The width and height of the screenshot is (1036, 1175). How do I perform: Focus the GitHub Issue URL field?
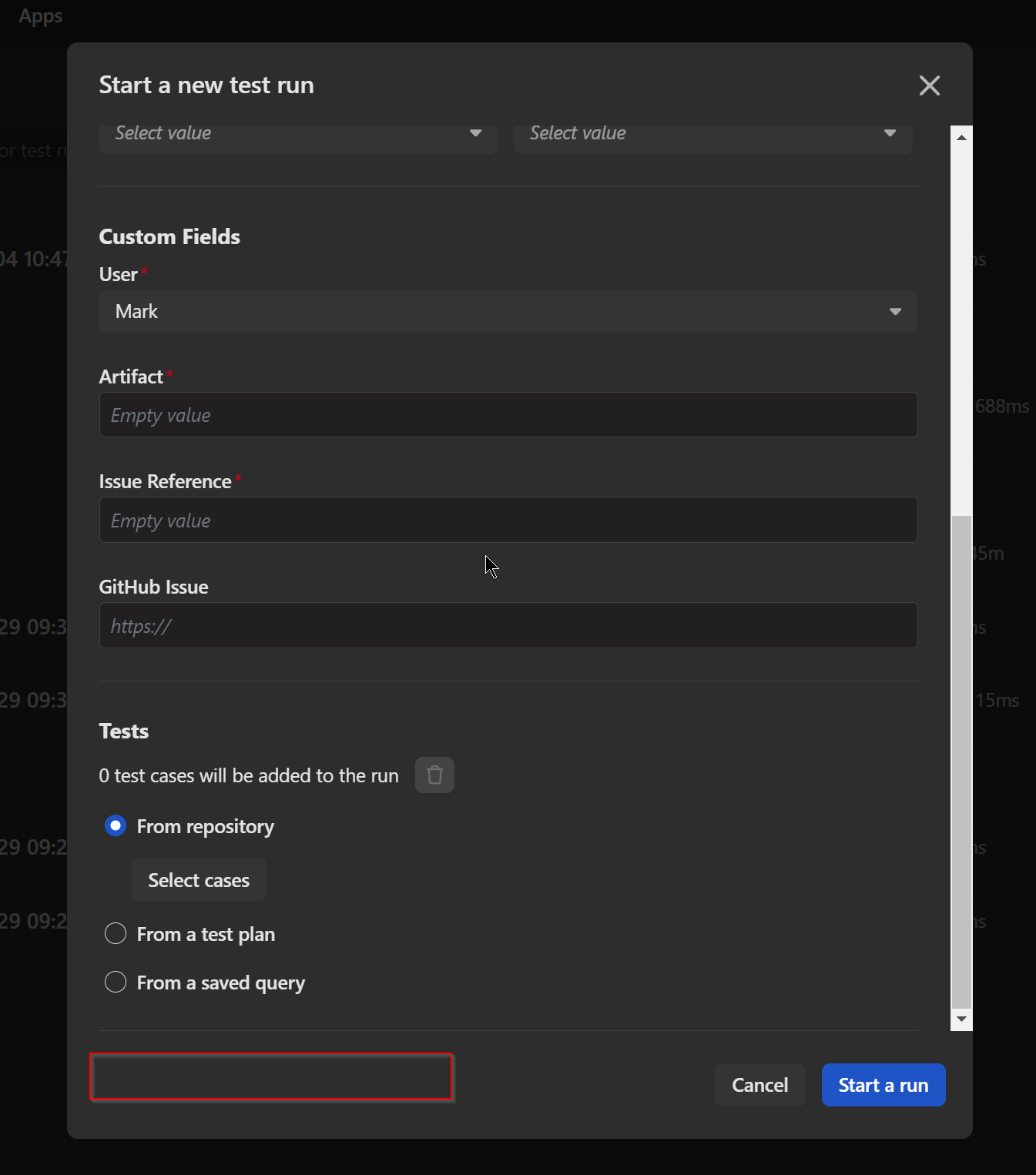pos(508,626)
